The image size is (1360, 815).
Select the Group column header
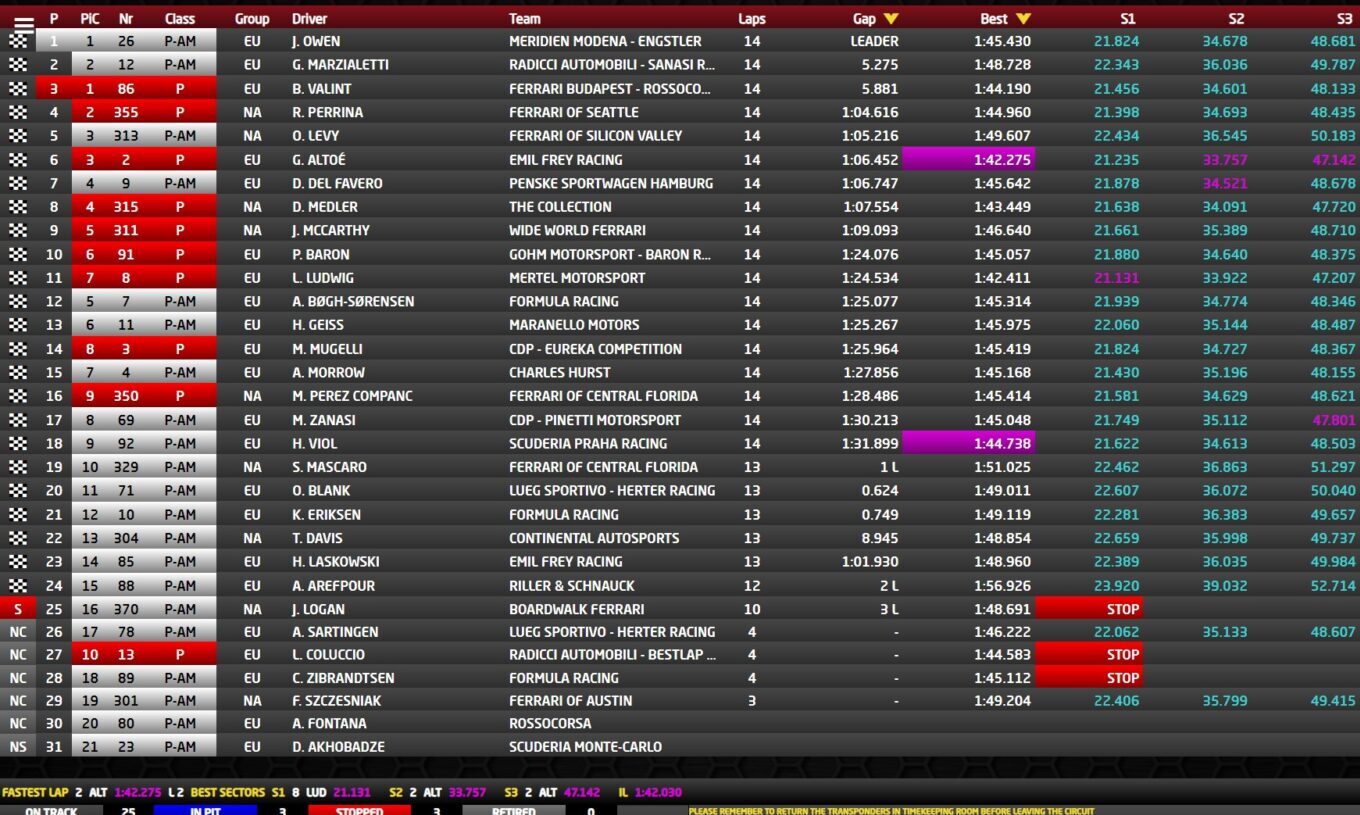252,19
